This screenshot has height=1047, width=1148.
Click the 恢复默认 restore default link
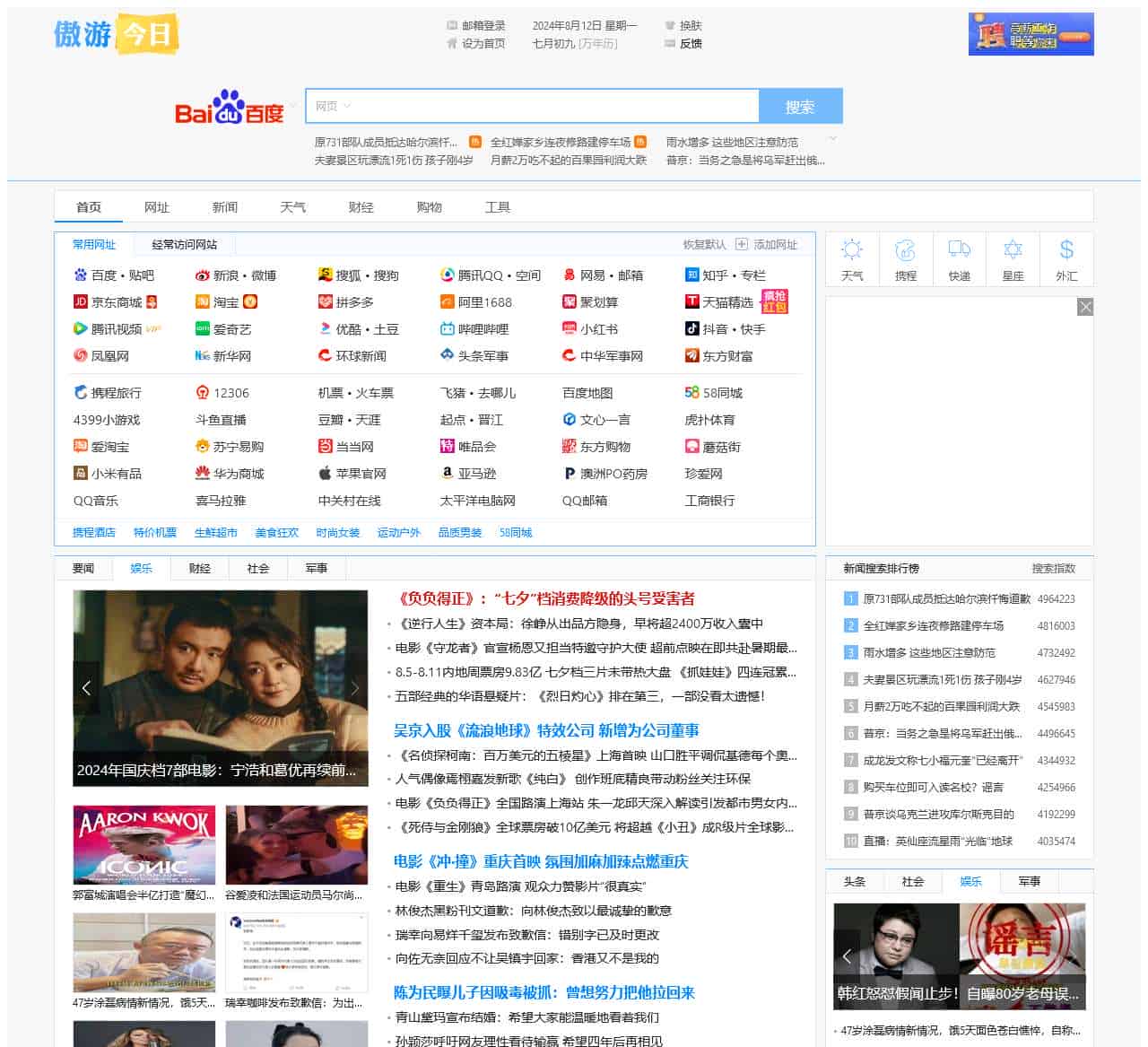[x=705, y=244]
